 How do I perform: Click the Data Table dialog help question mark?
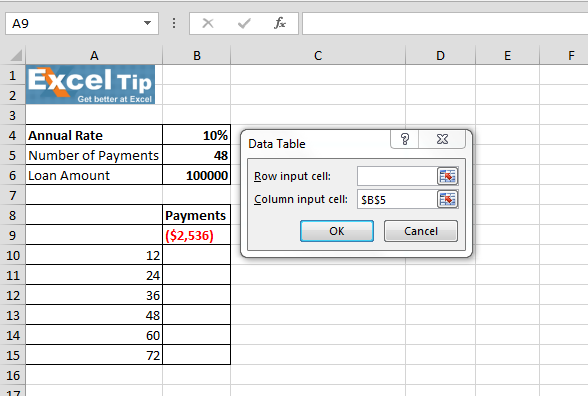[x=405, y=139]
